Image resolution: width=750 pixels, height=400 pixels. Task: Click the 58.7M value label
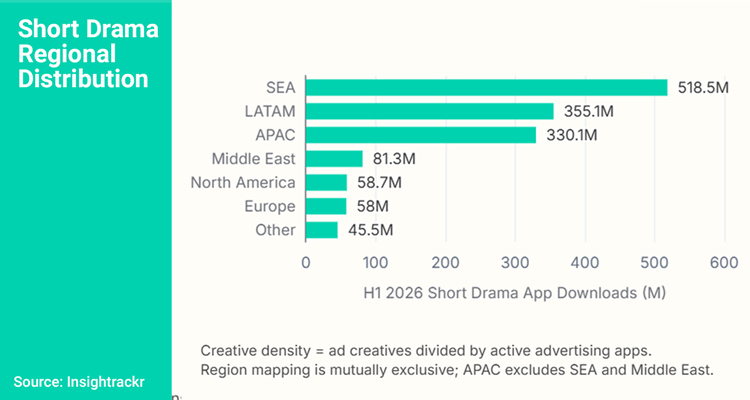pyautogui.click(x=379, y=183)
